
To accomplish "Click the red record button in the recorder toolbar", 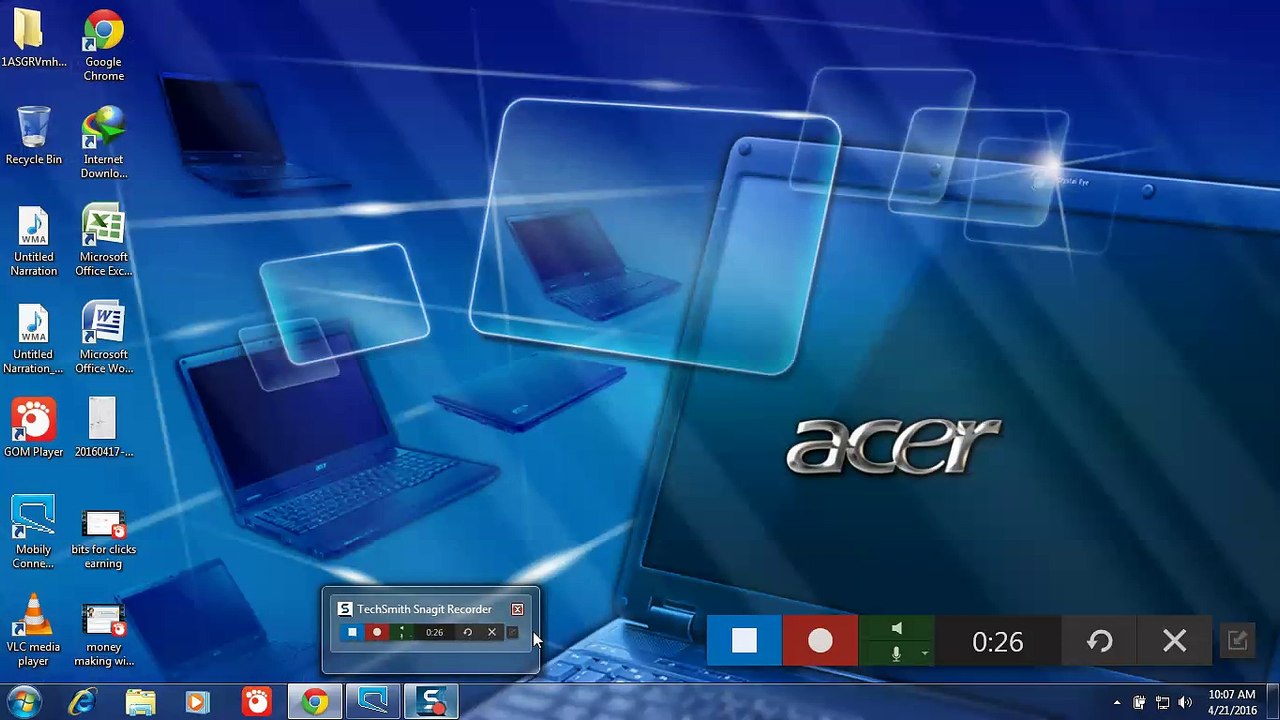I will point(820,641).
